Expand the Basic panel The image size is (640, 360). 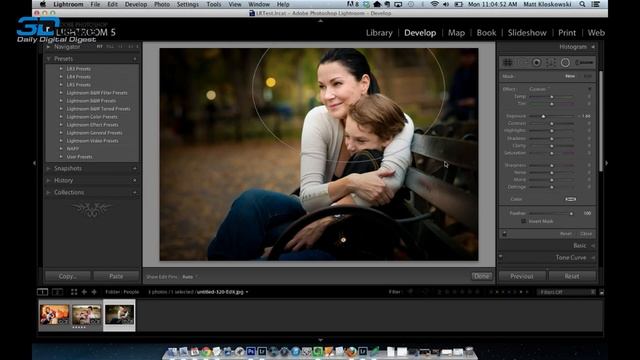[593, 245]
